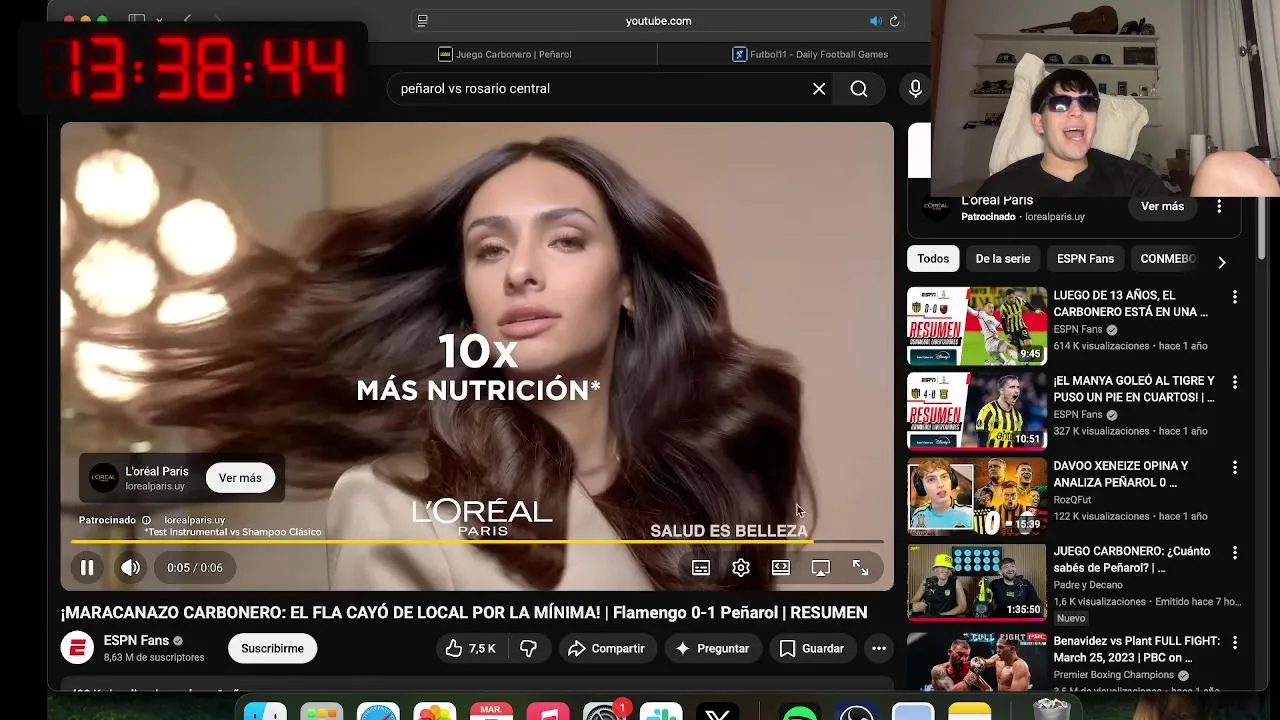This screenshot has width=1280, height=720.
Task: Switch the player to theater mode
Action: click(781, 568)
